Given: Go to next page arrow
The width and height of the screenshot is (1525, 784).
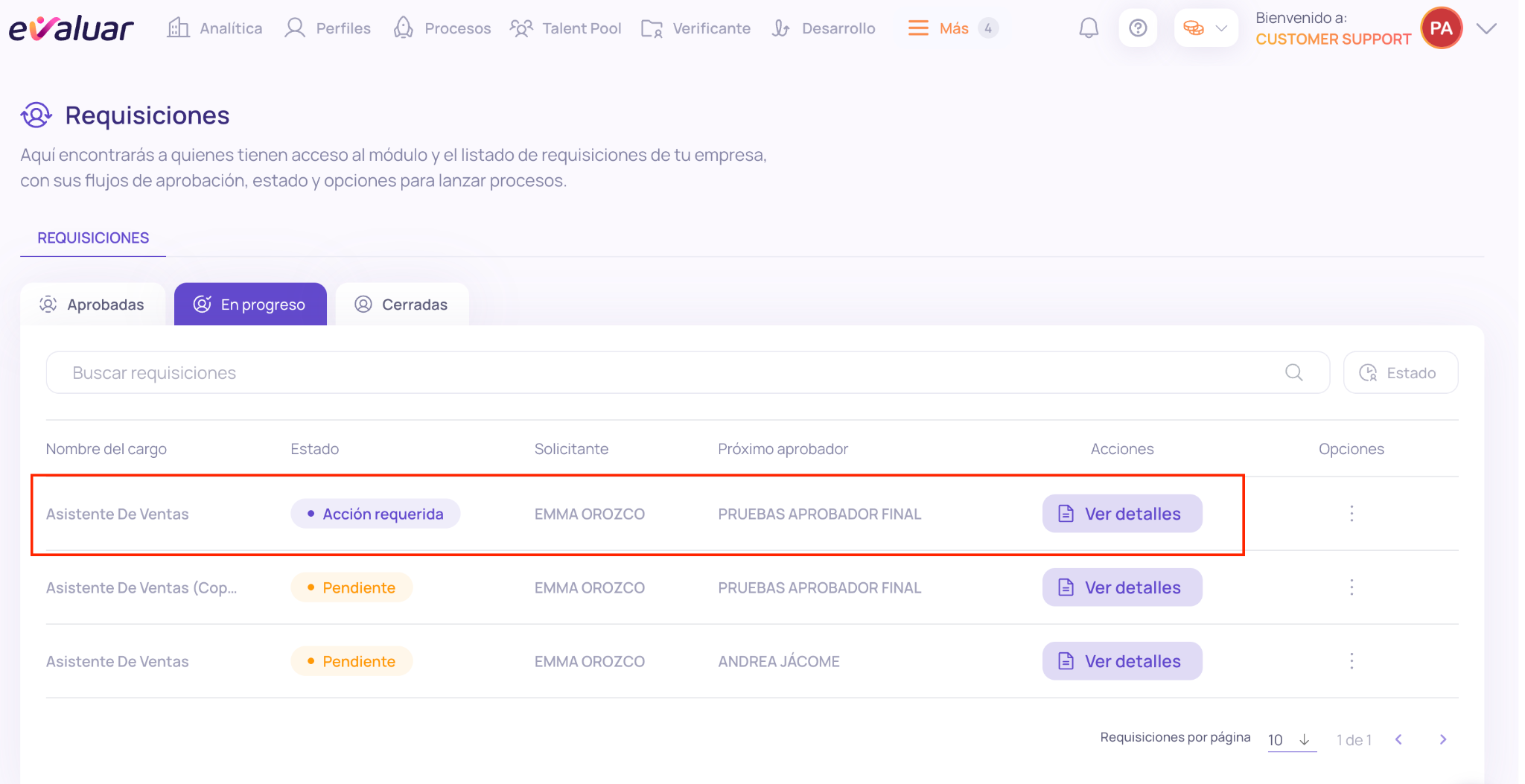Looking at the screenshot, I should [1443, 739].
